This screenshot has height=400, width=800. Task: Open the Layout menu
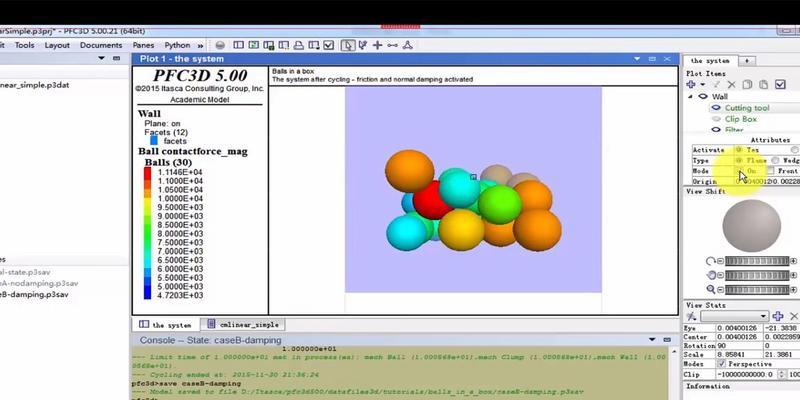[x=57, y=45]
